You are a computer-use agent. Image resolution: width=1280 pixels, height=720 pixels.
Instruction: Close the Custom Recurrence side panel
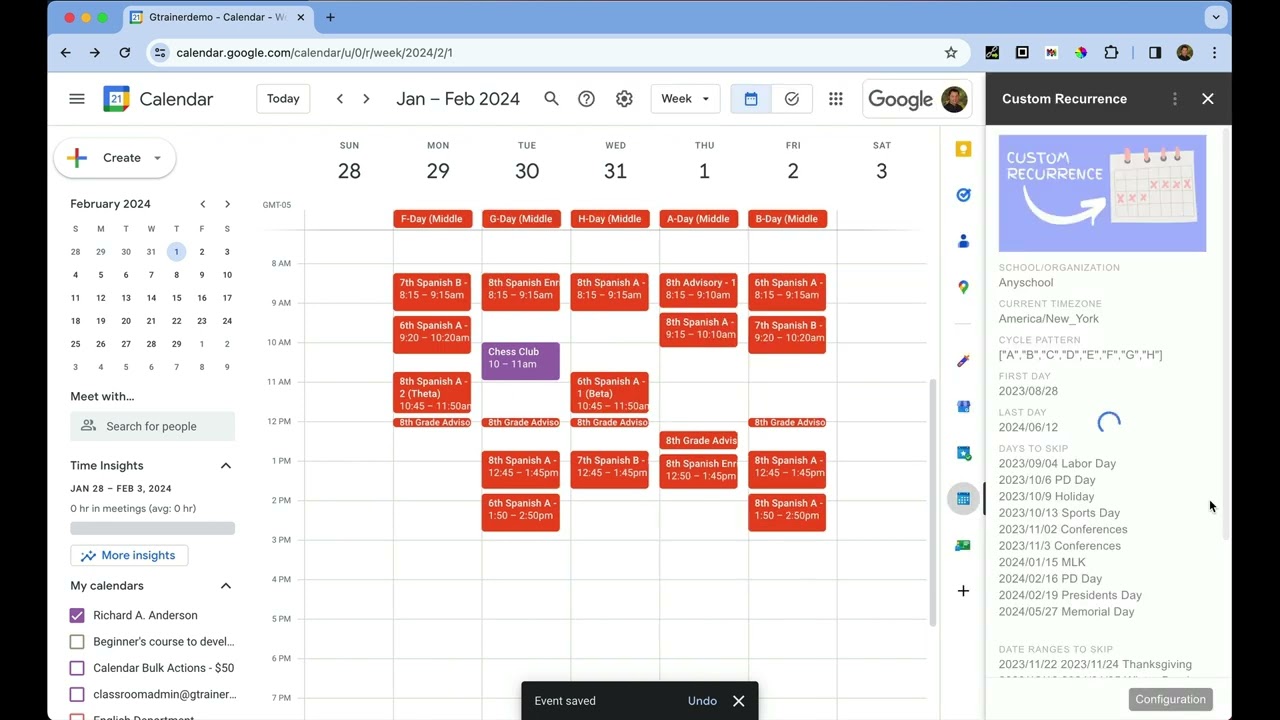coord(1208,99)
